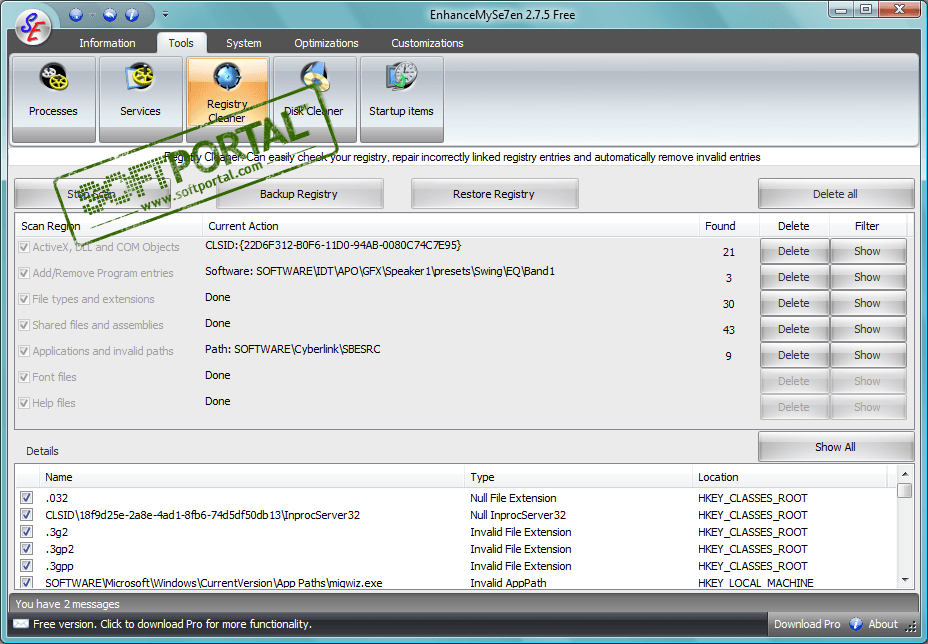Click the 'Path: SOFTWARE\Cyberlink\SBESRC' text
This screenshot has height=644, width=928.
pyautogui.click(x=292, y=349)
